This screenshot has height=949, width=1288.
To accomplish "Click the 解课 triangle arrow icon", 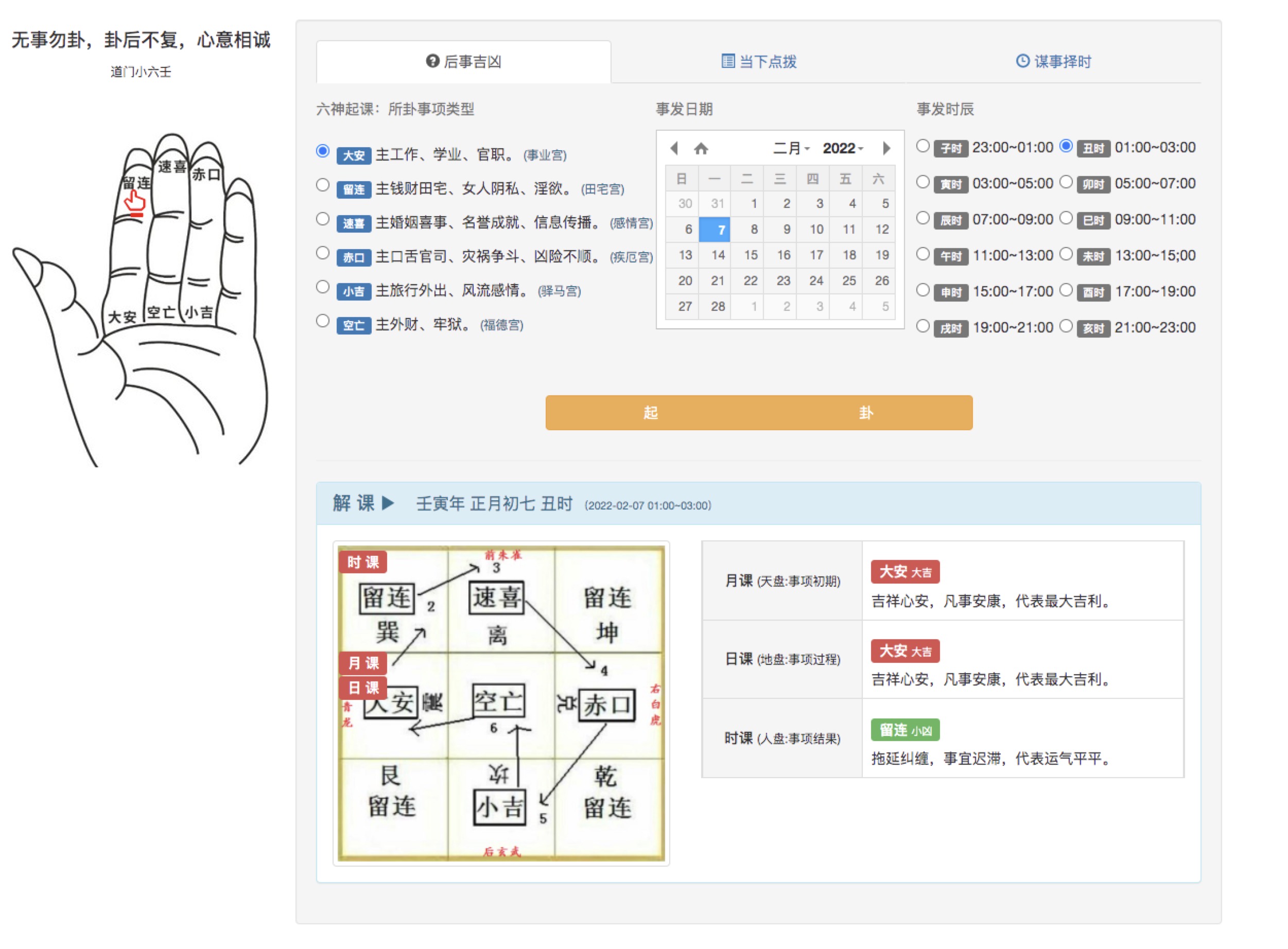I will [x=388, y=503].
